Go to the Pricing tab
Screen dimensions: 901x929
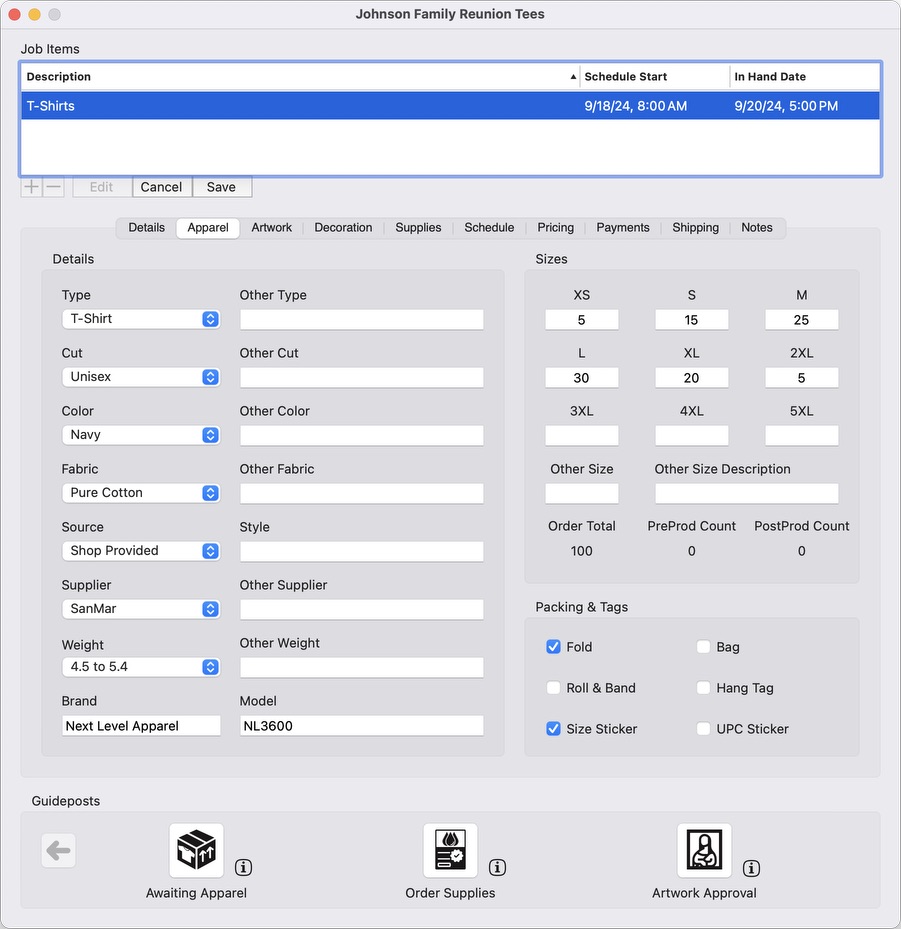555,228
